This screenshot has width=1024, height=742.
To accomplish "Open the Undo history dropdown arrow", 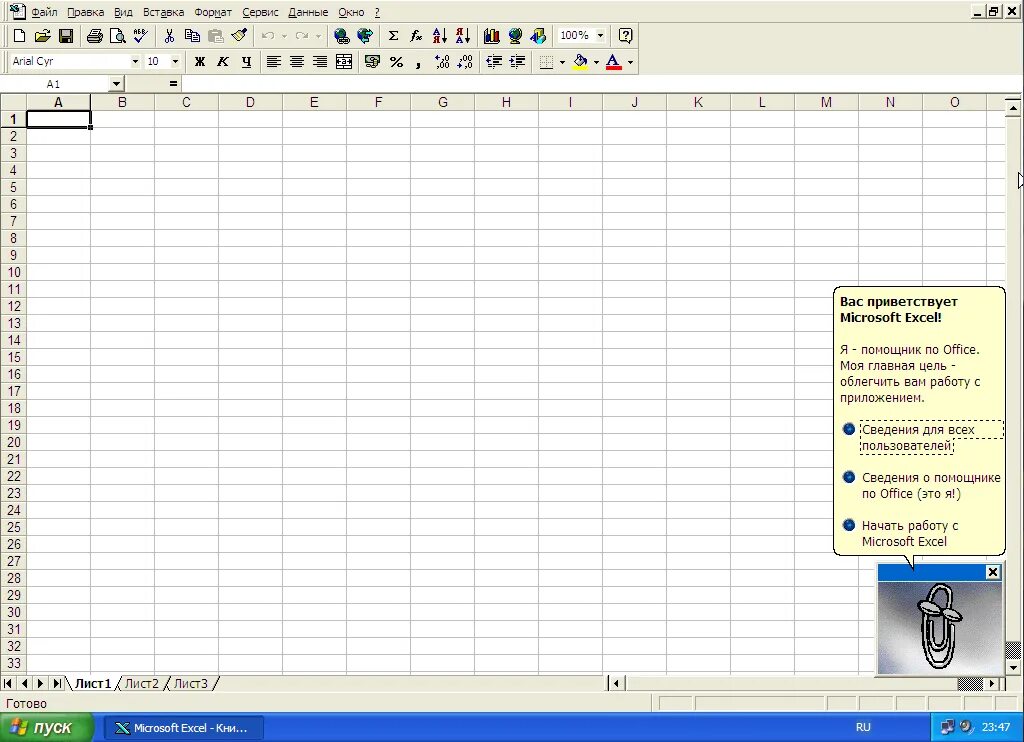I will click(x=284, y=36).
